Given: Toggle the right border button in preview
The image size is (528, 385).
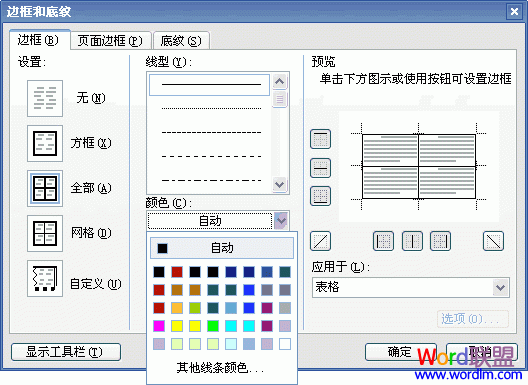Looking at the screenshot, I should click(x=440, y=241).
